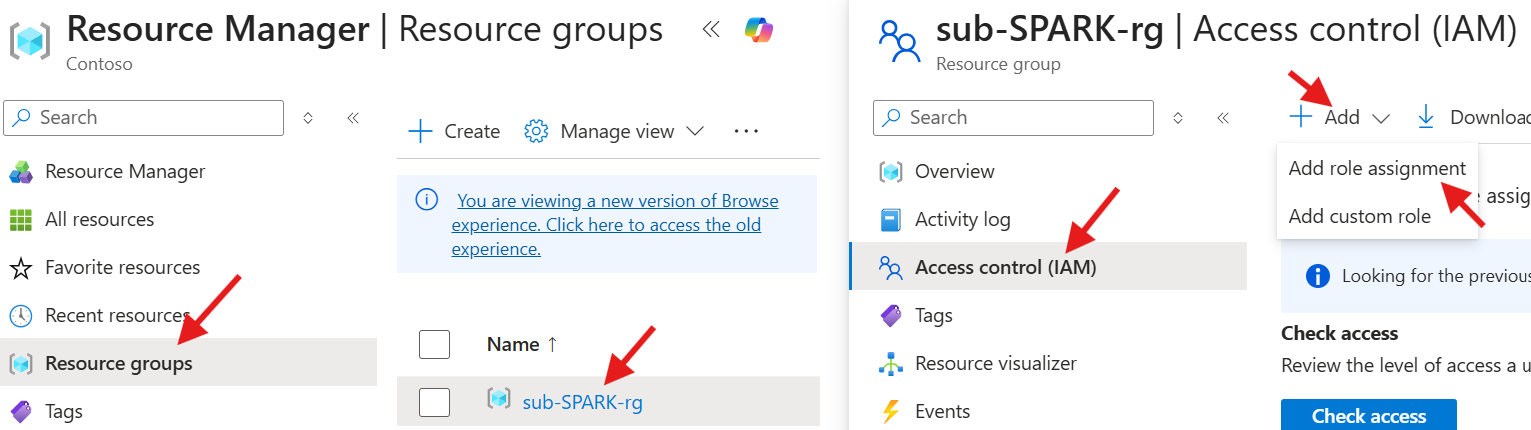Check the sub-SPARK-rg row checkbox
This screenshot has height=430, width=1531.
point(434,402)
